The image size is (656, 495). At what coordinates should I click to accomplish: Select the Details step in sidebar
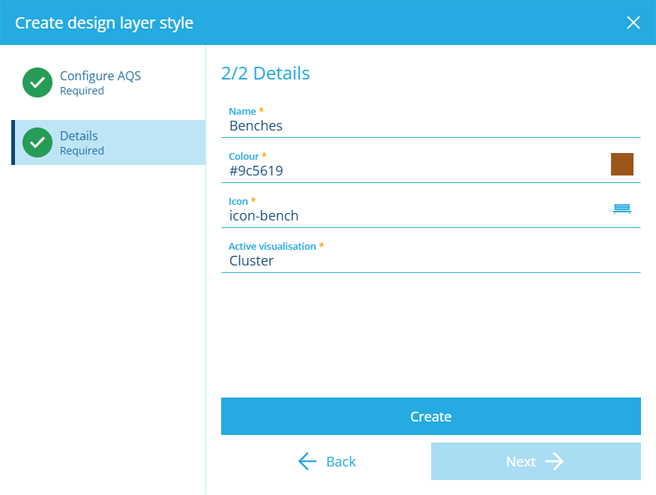[x=108, y=142]
